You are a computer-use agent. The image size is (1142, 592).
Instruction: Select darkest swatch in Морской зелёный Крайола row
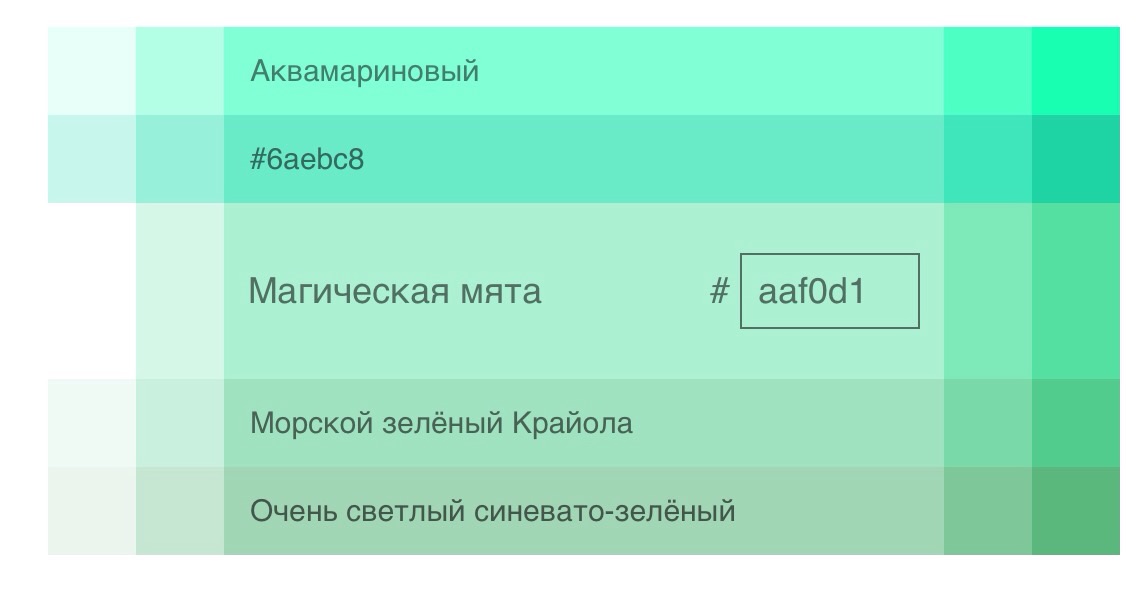tap(1076, 423)
